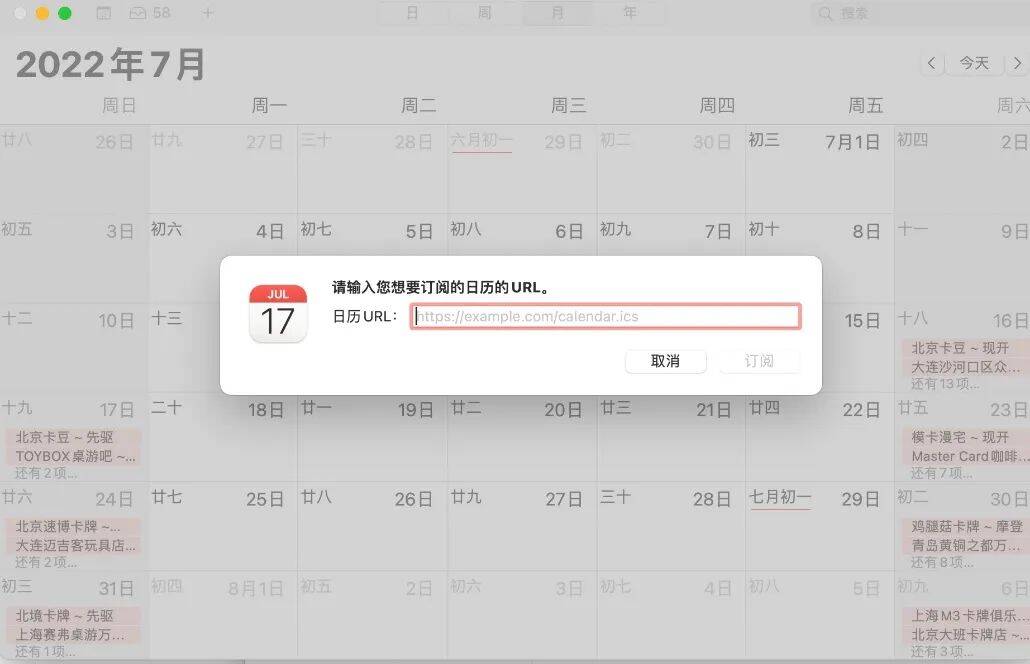Click the 搜索 search field
Viewport: 1030px width, 664px height.
pos(921,14)
